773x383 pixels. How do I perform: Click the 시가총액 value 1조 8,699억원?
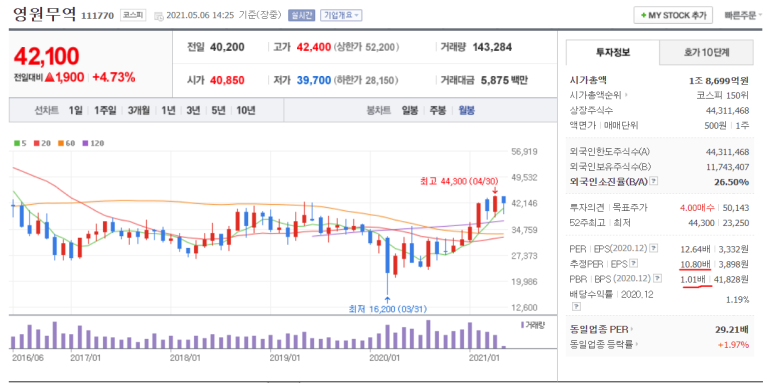pyautogui.click(x=719, y=80)
